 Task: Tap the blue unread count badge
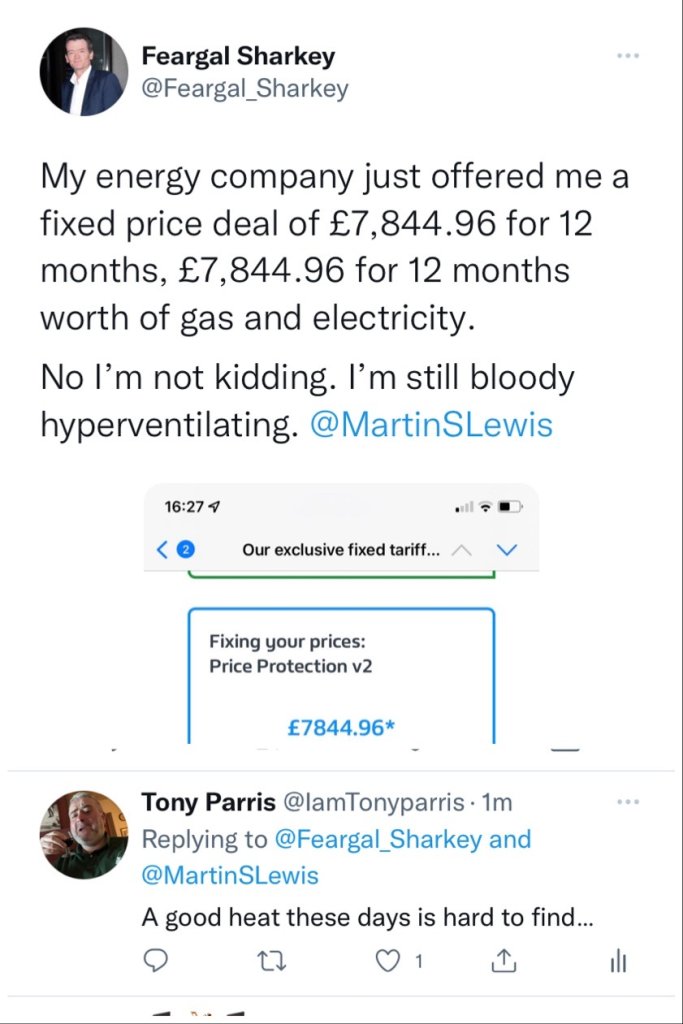click(185, 549)
